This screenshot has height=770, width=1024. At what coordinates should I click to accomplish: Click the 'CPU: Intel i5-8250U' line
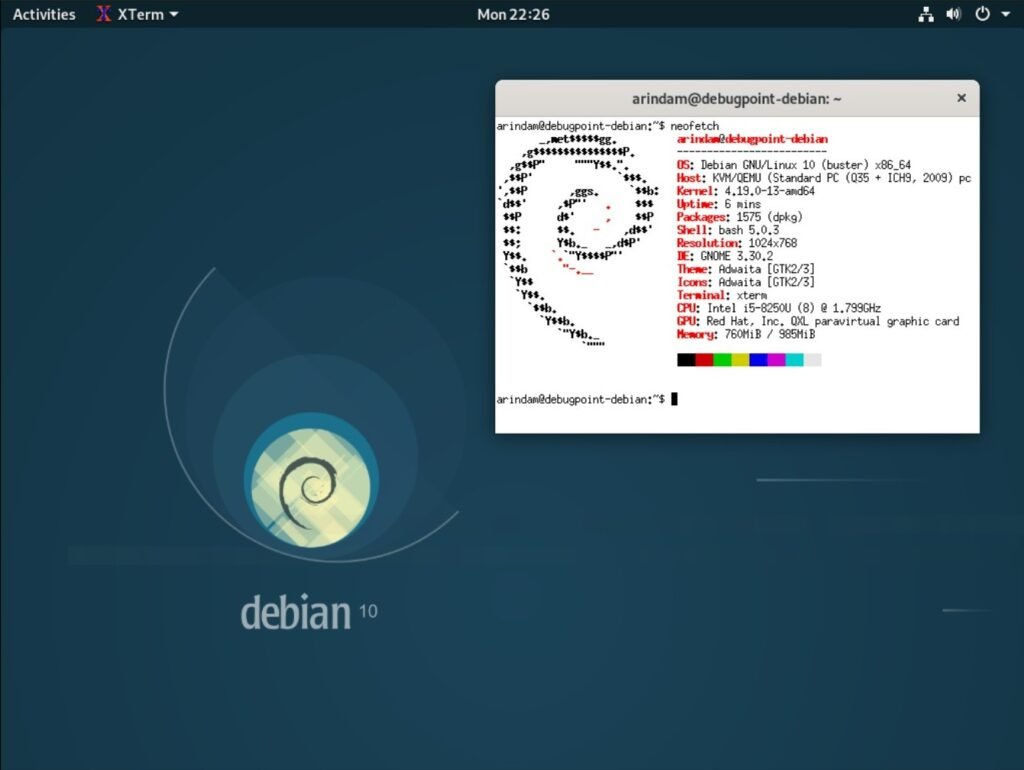(x=778, y=308)
